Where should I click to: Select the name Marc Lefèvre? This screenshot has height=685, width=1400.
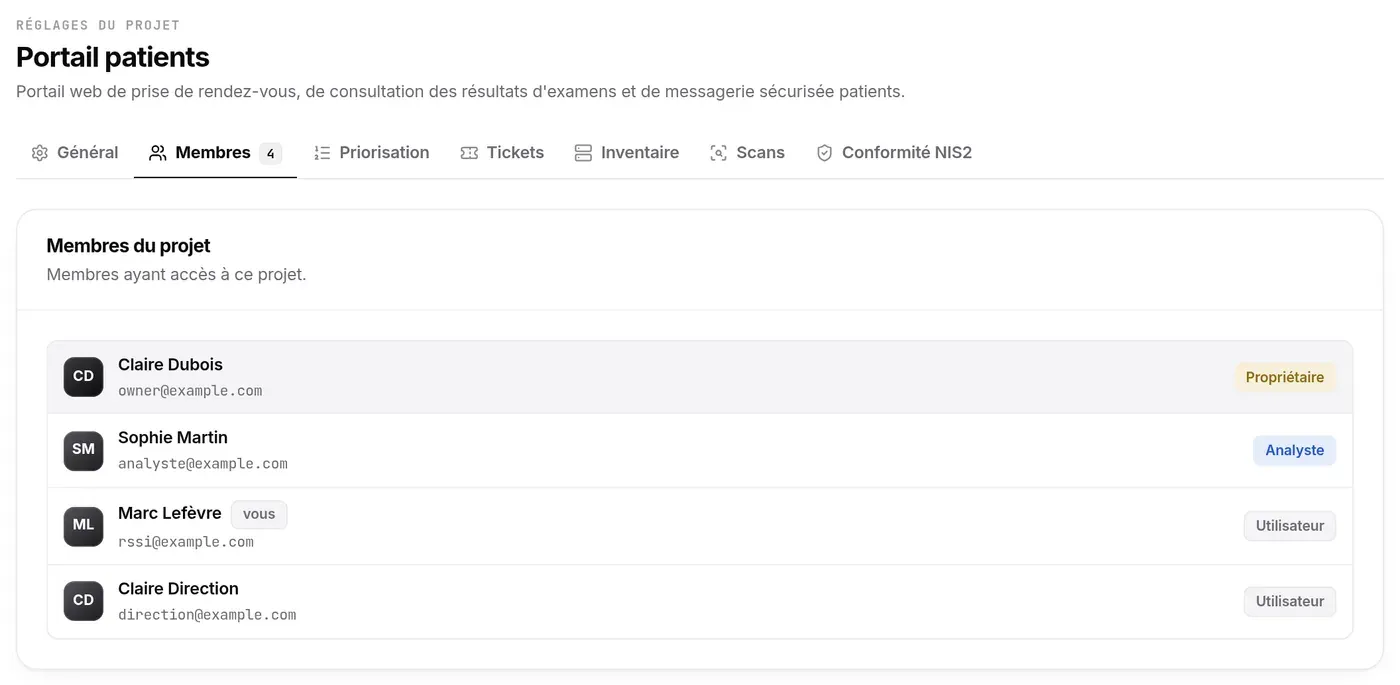[x=170, y=513]
